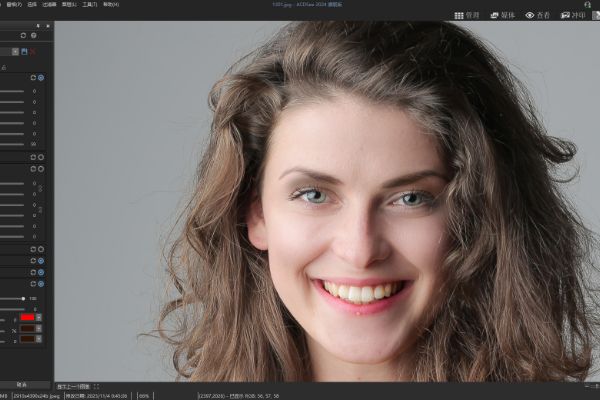Click the small lock icon in left panel

pyautogui.click(x=4, y=67)
